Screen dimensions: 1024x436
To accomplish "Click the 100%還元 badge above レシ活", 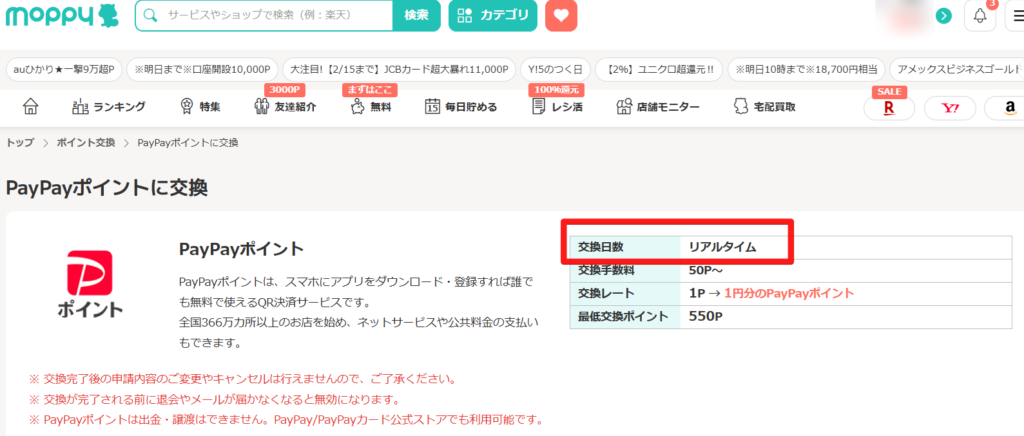I will click(556, 90).
